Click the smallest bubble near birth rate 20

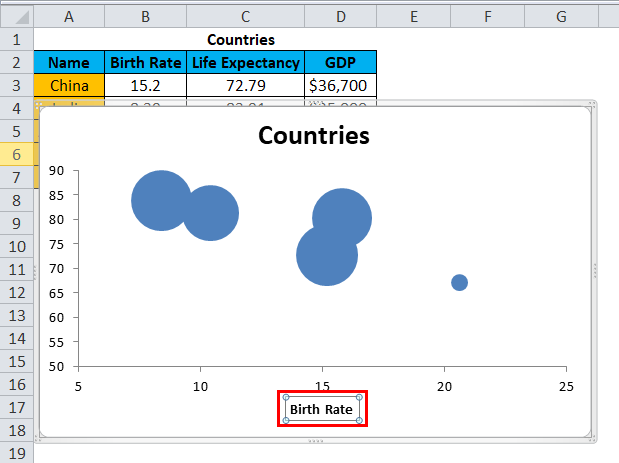(460, 282)
